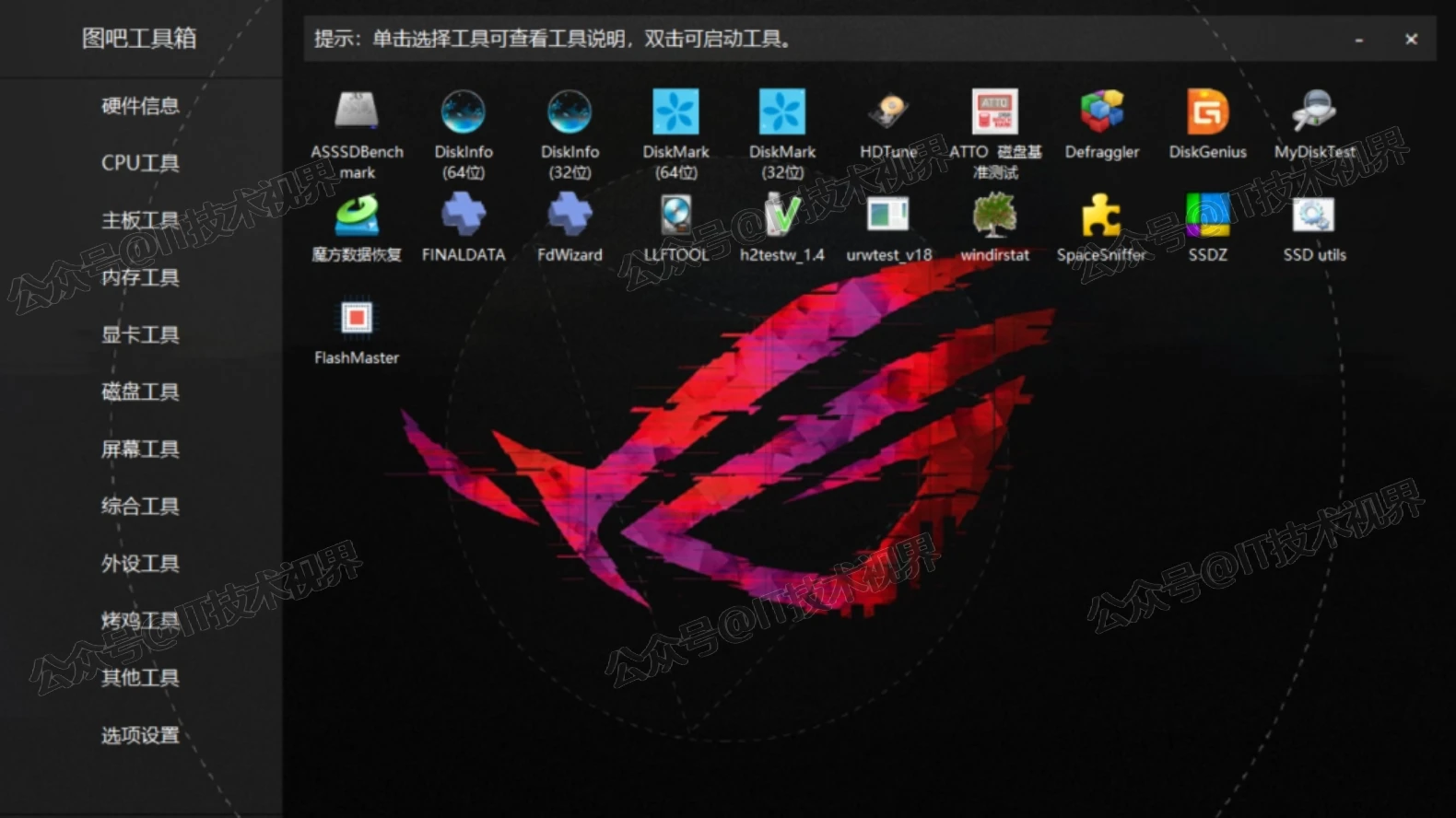
Task: Select 魔方数据恢复 tool icon
Action: click(x=357, y=215)
